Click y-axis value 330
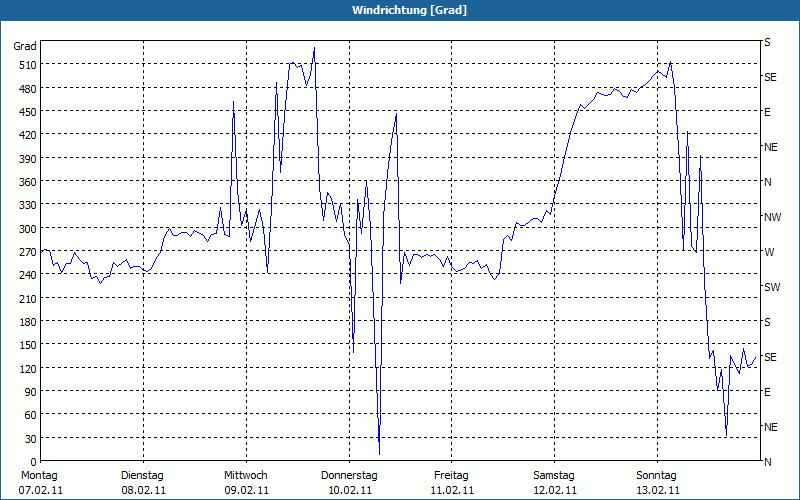This screenshot has height=500, width=800. point(28,205)
